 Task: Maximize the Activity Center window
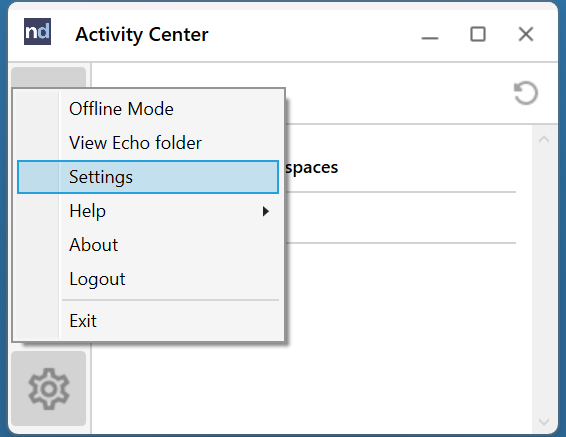click(478, 34)
